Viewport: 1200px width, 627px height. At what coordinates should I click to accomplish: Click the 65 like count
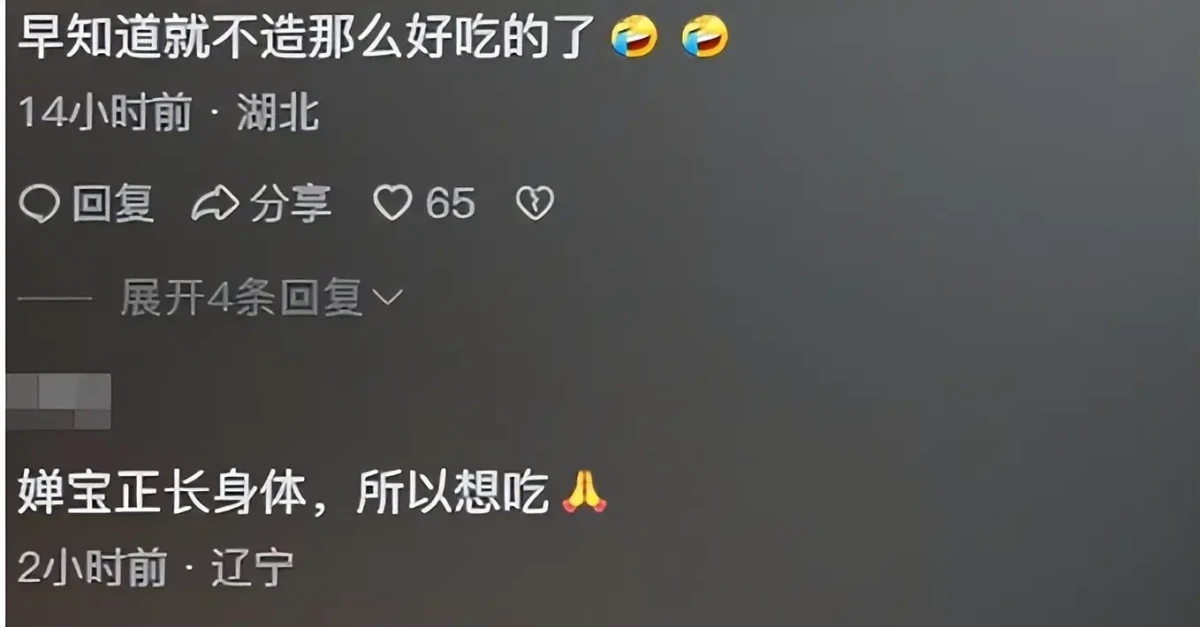tap(450, 204)
